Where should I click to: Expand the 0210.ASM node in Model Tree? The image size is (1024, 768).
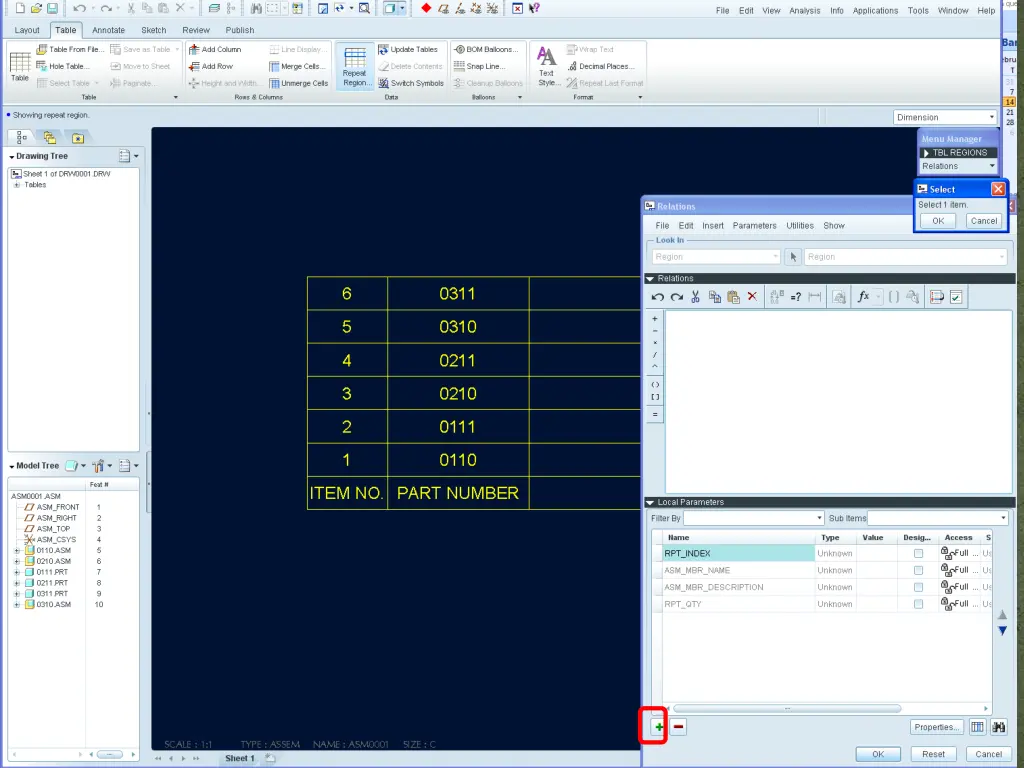[17, 561]
